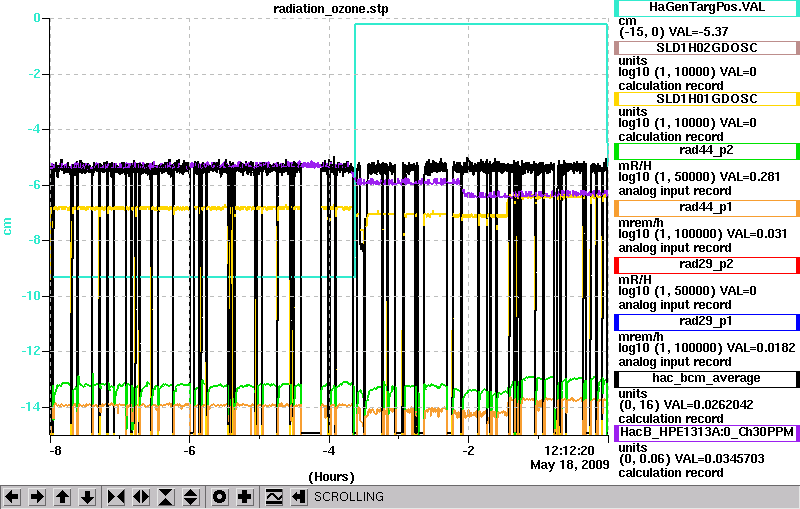
Task: Shift the plot up with the up arrow
Action: [x=63, y=497]
